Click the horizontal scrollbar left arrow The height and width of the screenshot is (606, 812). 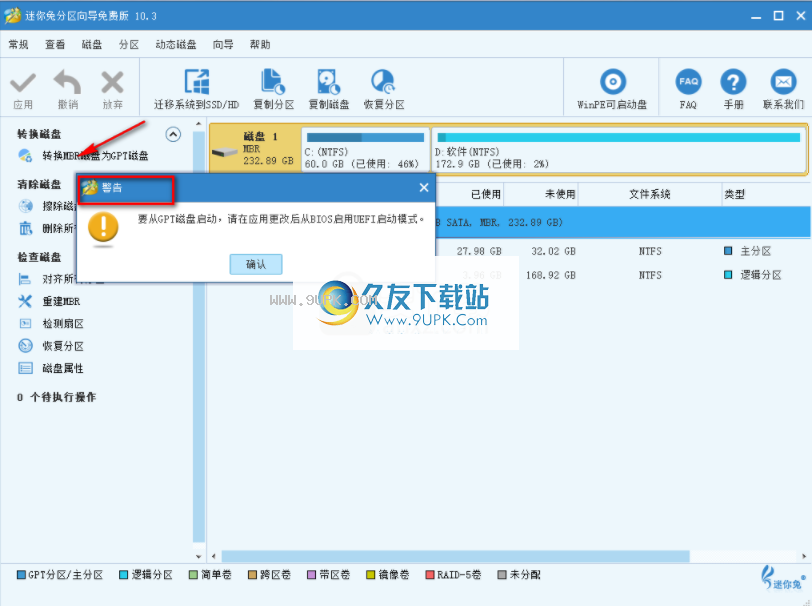click(214, 556)
